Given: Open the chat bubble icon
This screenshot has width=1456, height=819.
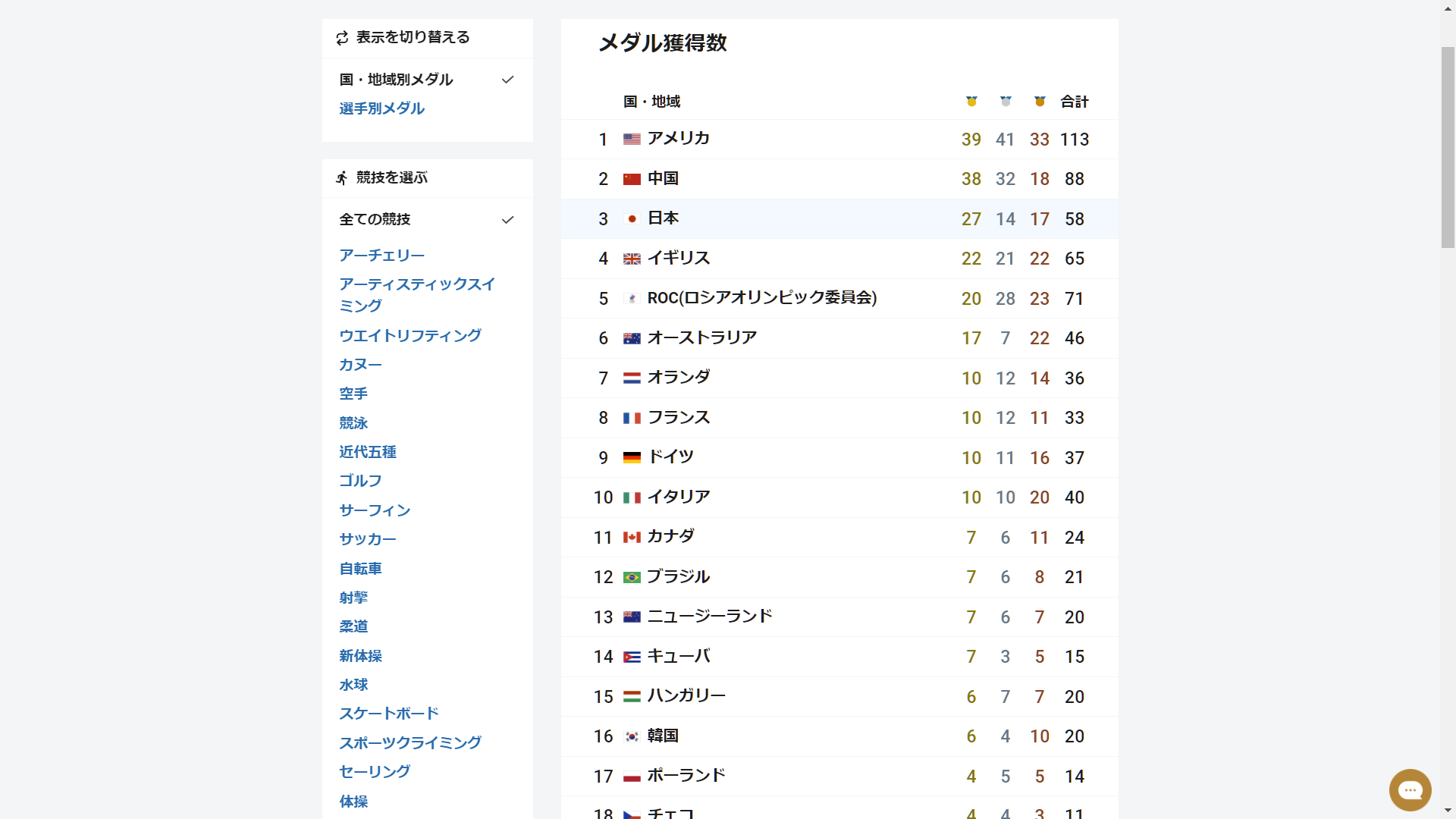Looking at the screenshot, I should pos(1410,790).
